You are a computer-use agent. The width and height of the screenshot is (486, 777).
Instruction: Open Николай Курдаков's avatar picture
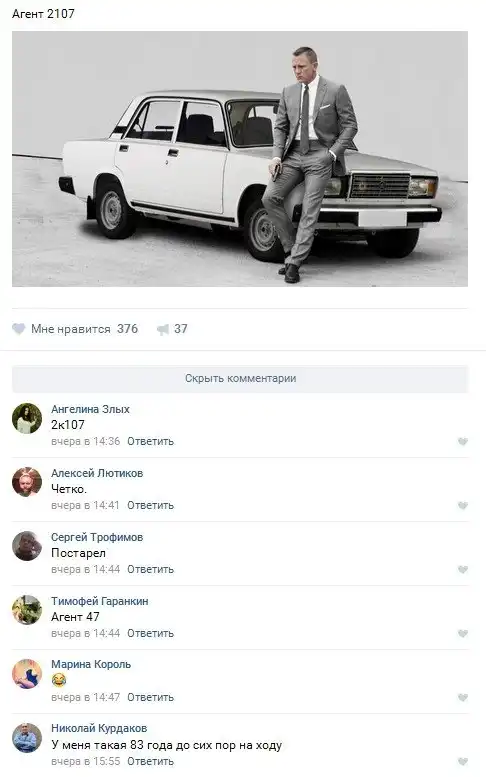[x=27, y=738]
